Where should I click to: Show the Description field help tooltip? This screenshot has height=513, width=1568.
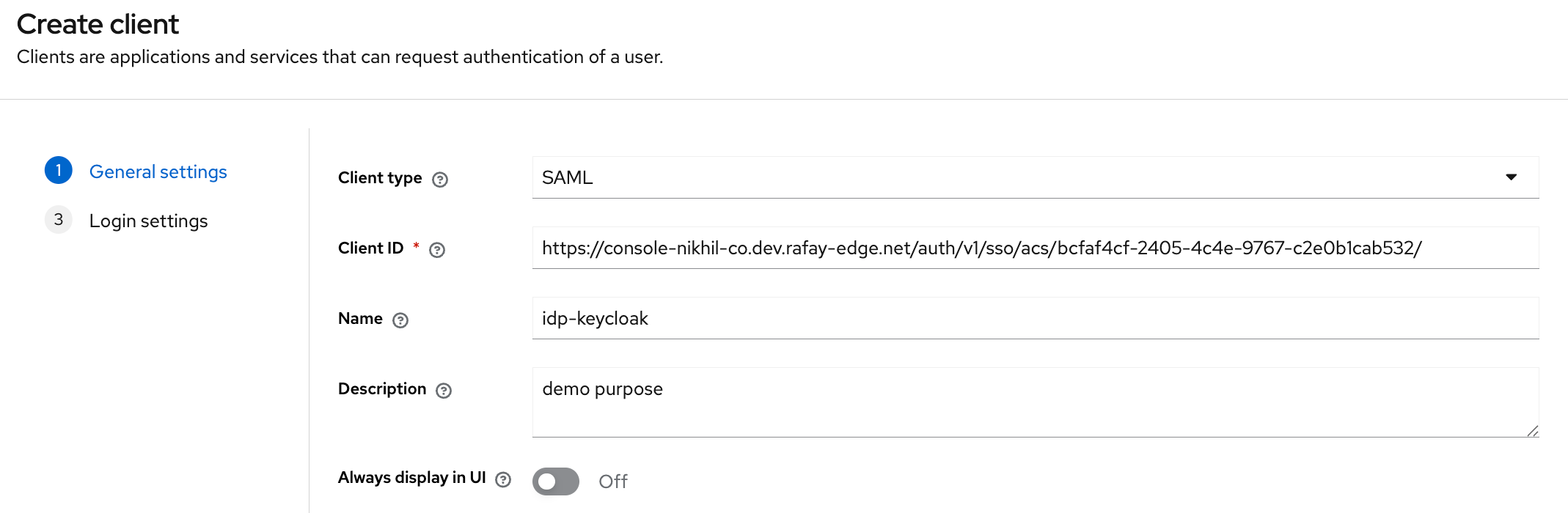[444, 391]
